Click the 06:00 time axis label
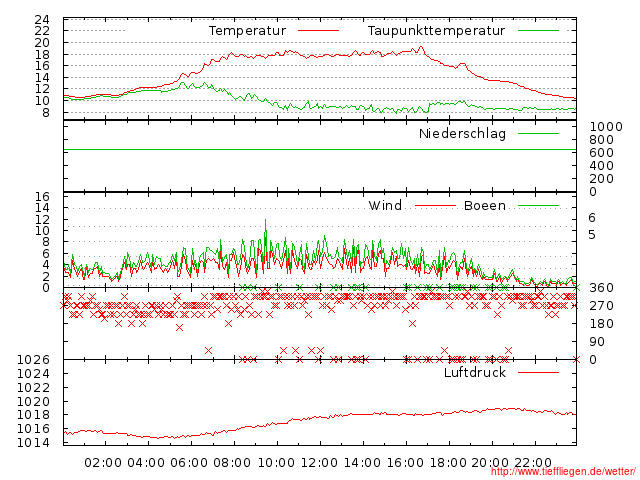Viewport: 640px width, 480px height. tap(189, 463)
